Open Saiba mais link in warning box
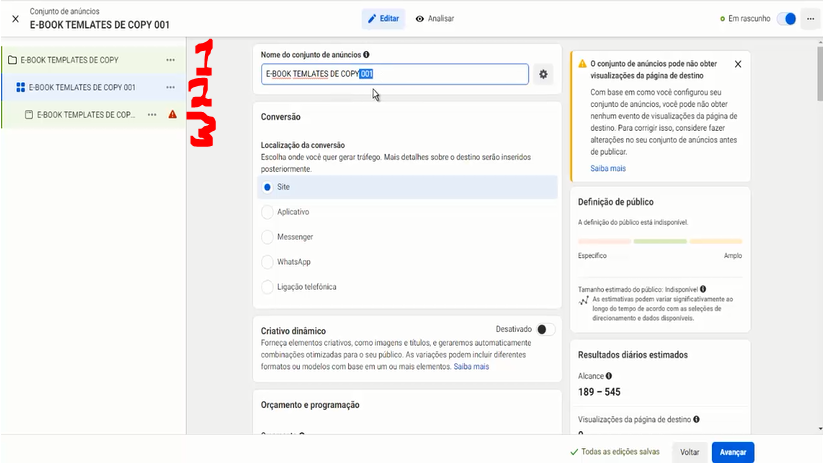The height and width of the screenshot is (463, 823). pyautogui.click(x=596, y=168)
